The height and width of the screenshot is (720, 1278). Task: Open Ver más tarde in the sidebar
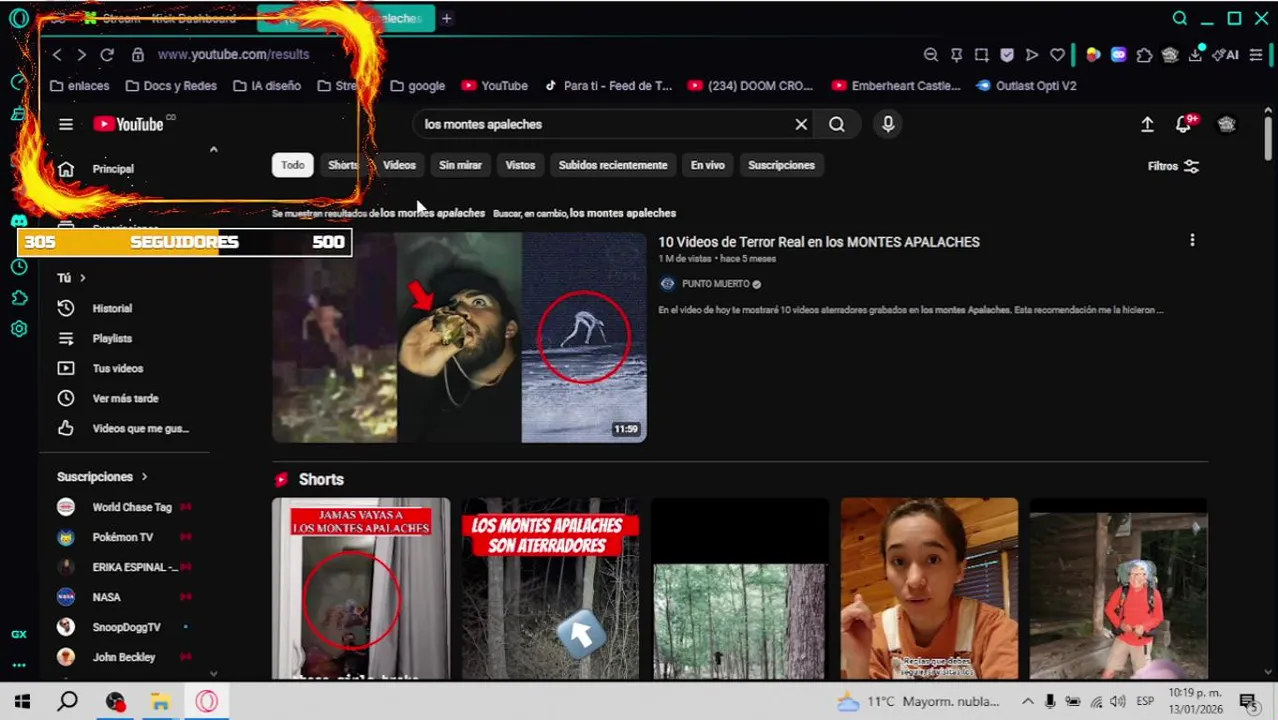click(x=124, y=398)
